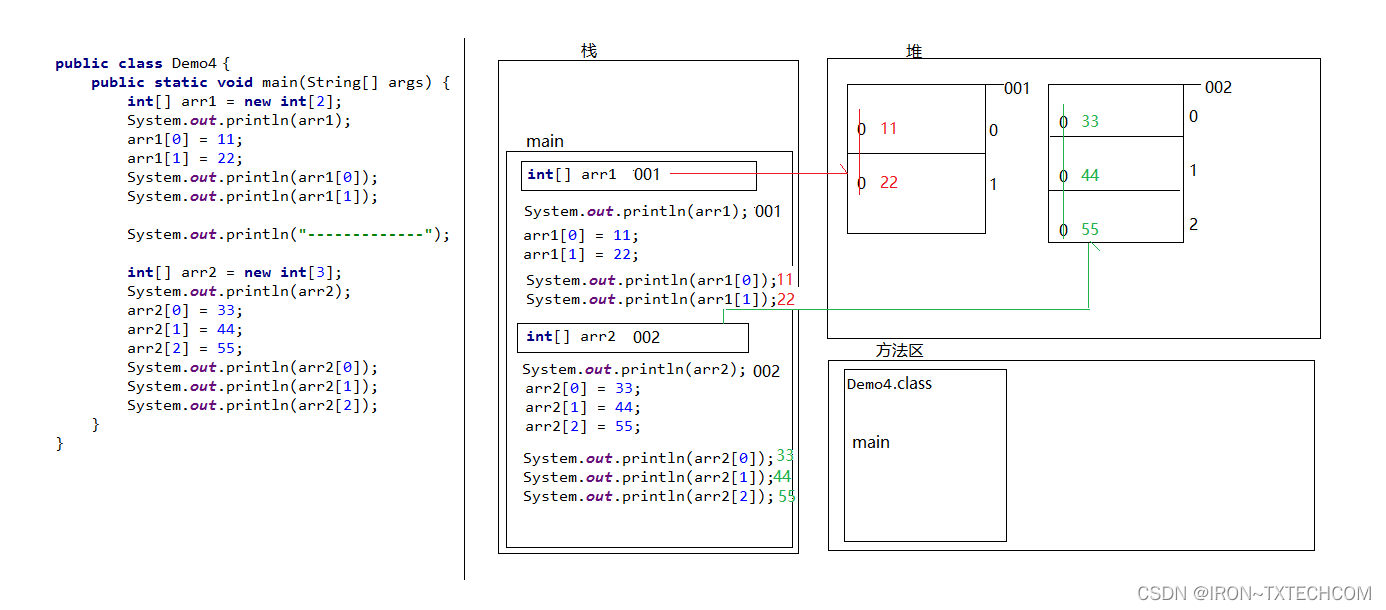Screen dimensions: 1386x610
Task: Click 'println(arr1[1]);22' line in the stack frame
Action: 660,299
